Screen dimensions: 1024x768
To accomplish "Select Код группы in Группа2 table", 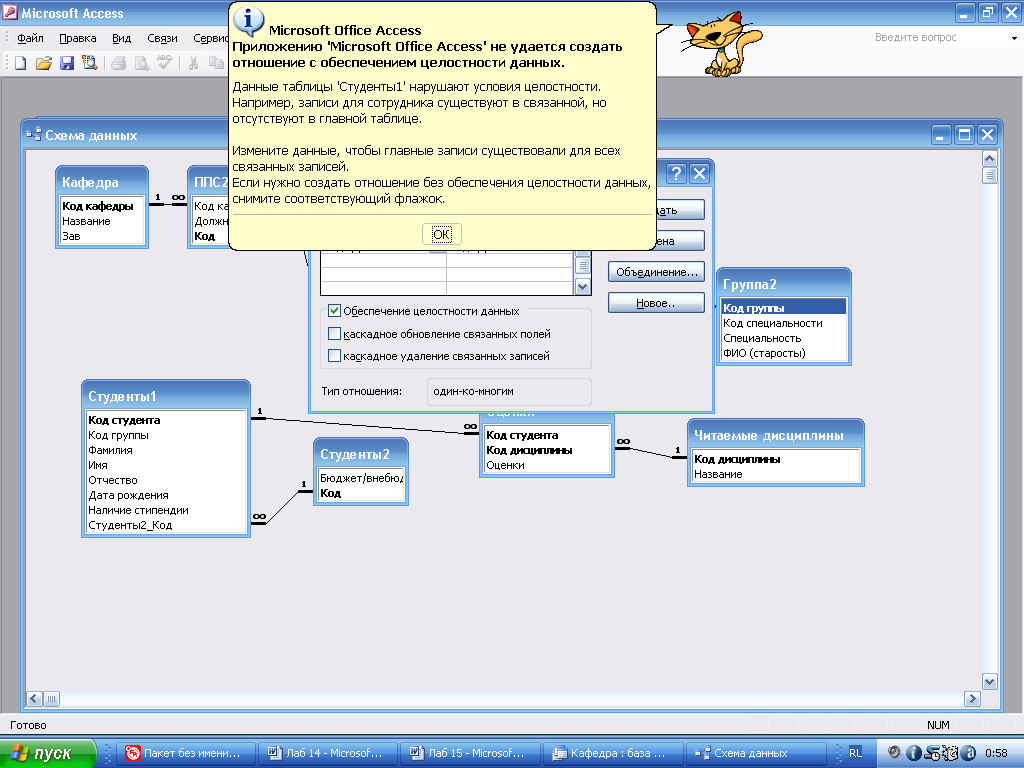I will (784, 308).
